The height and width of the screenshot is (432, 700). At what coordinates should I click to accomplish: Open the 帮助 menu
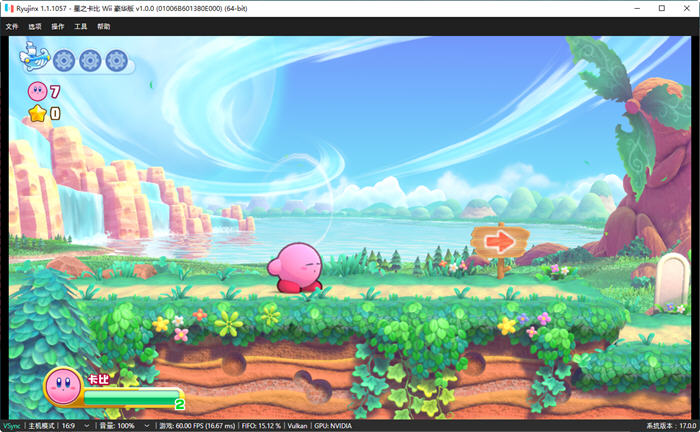click(x=104, y=27)
